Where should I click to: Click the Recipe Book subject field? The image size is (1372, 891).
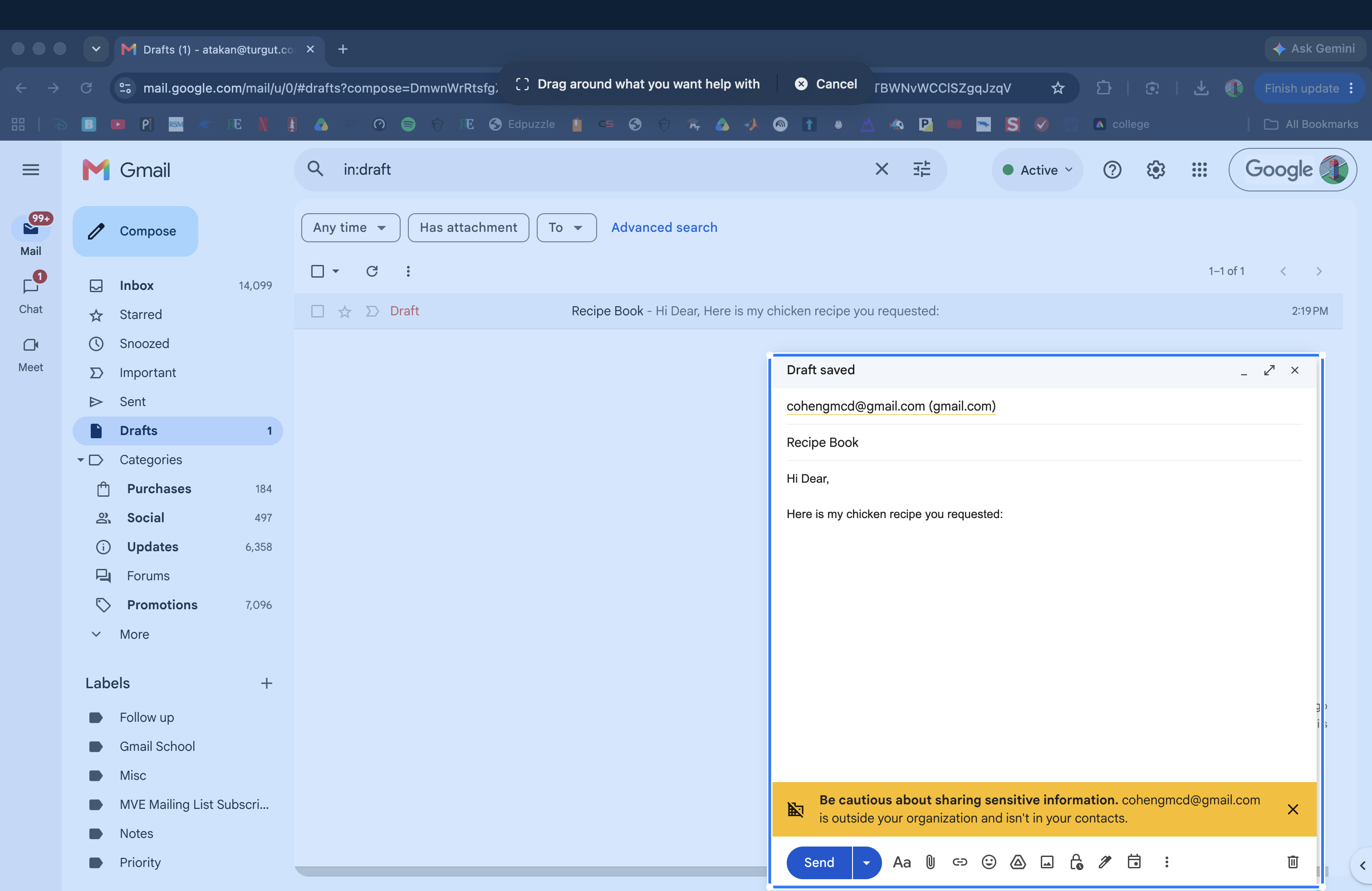point(1044,442)
